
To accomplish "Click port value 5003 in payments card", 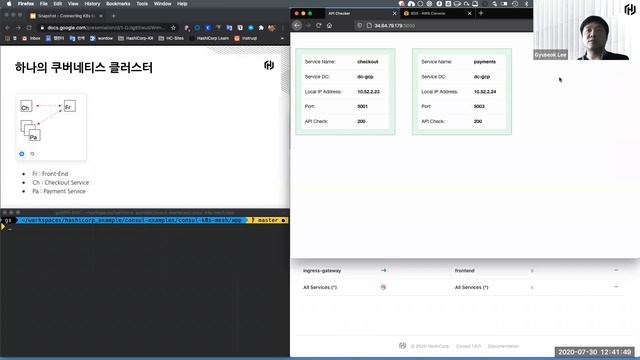I will click(x=479, y=107).
